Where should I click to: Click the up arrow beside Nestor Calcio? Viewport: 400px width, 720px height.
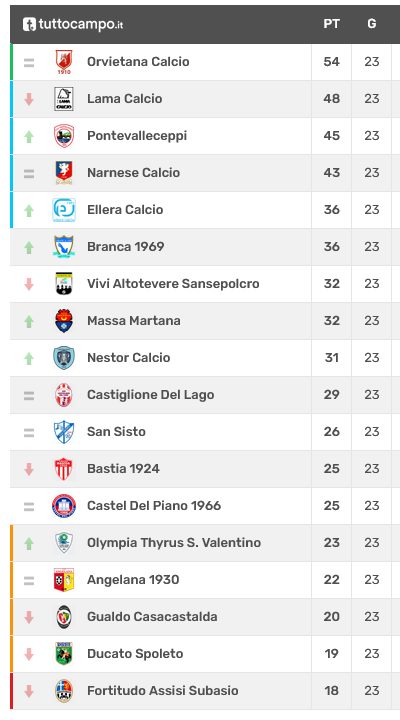(x=29, y=358)
